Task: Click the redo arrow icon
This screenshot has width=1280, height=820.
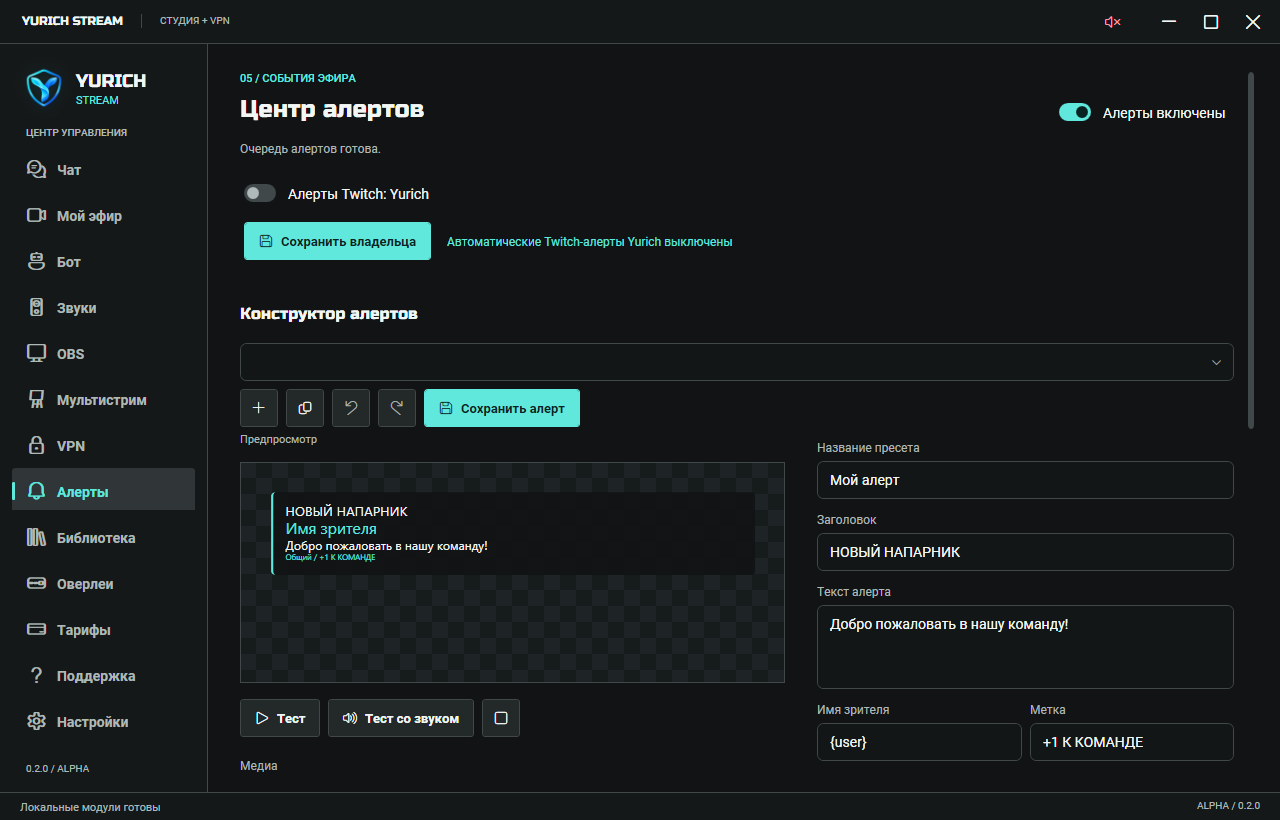Action: click(x=397, y=408)
